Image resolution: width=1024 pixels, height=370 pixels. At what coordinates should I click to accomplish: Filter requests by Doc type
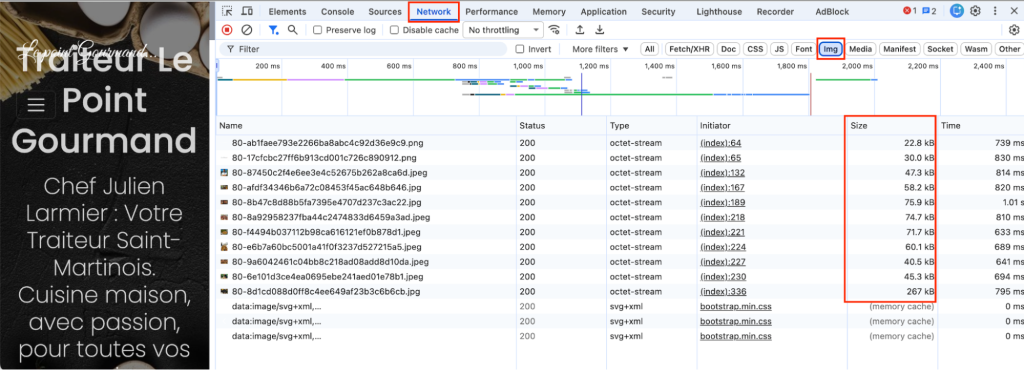coord(729,49)
